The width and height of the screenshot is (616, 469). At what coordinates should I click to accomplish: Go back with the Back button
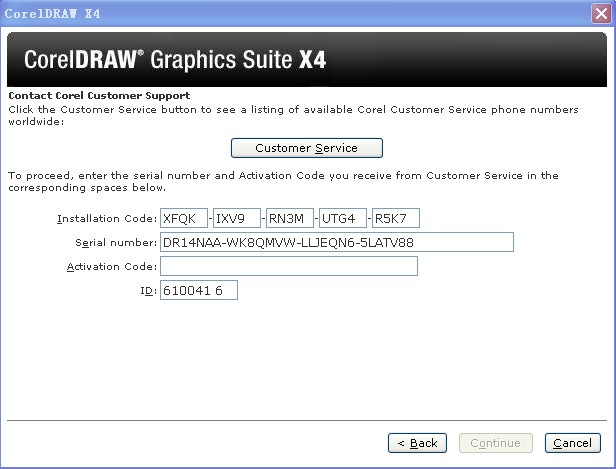click(x=416, y=443)
